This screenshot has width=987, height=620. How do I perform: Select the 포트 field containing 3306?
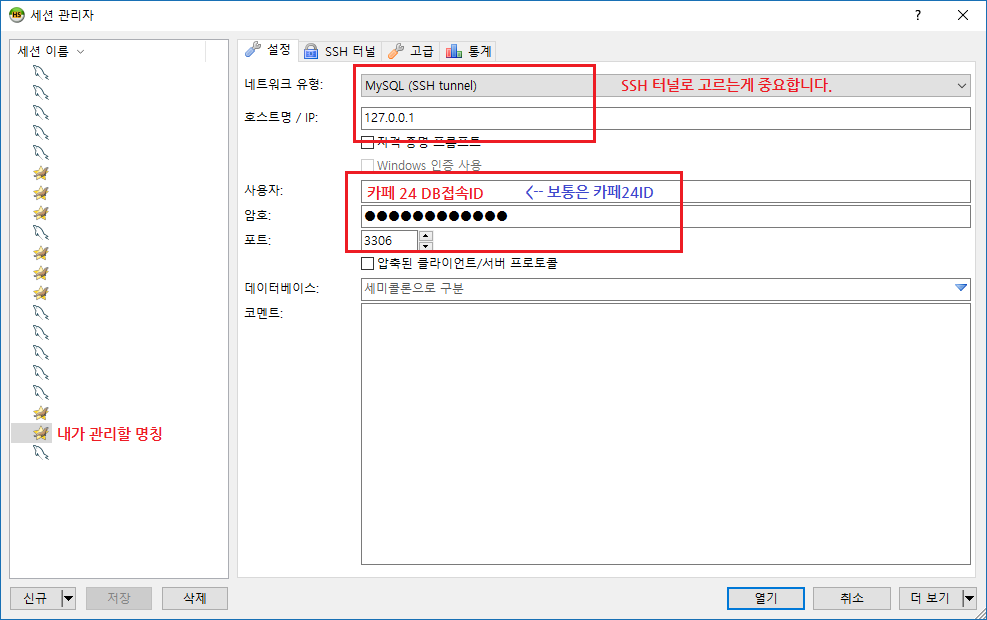(389, 240)
